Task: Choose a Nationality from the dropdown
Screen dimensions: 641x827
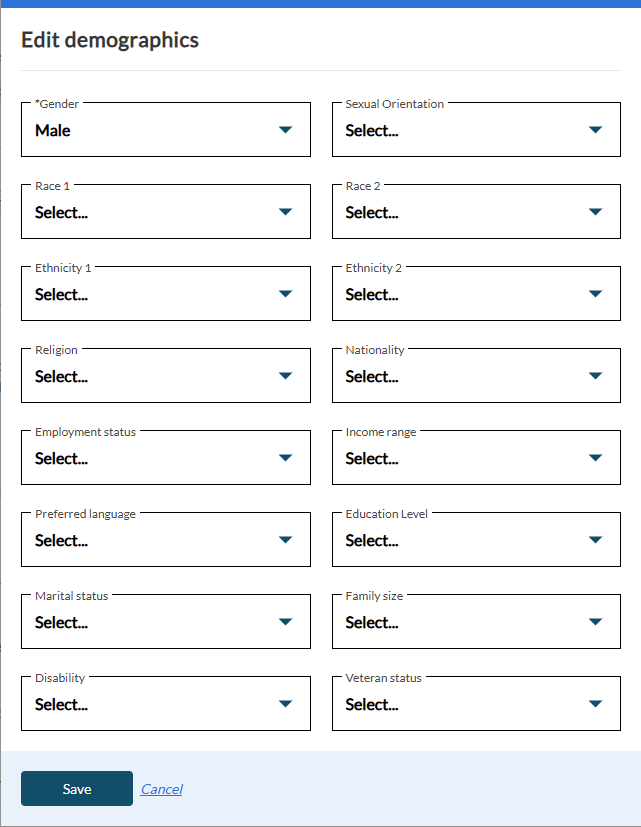Action: coord(476,376)
